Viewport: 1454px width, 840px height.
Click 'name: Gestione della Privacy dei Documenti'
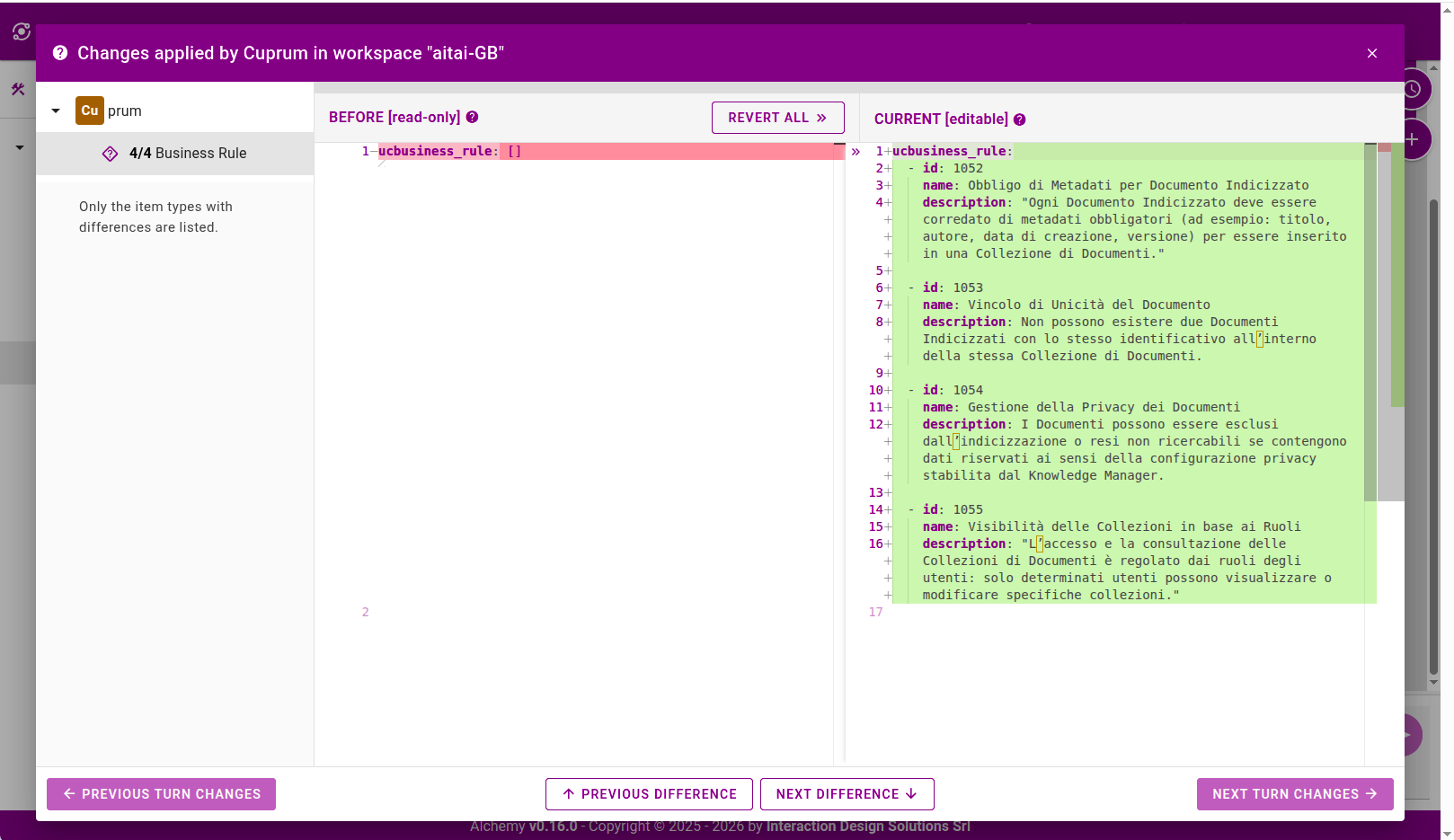pyautogui.click(x=1081, y=407)
